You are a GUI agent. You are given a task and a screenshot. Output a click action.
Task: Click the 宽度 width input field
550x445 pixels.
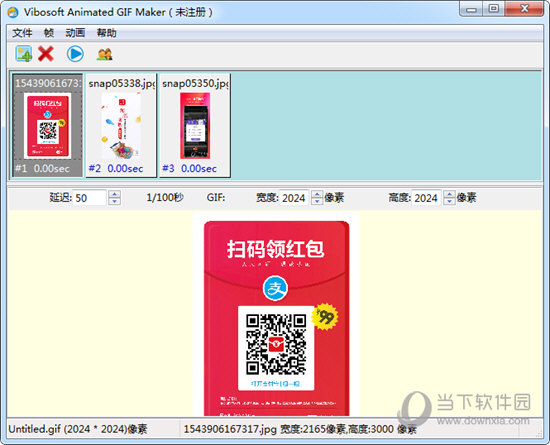294,198
